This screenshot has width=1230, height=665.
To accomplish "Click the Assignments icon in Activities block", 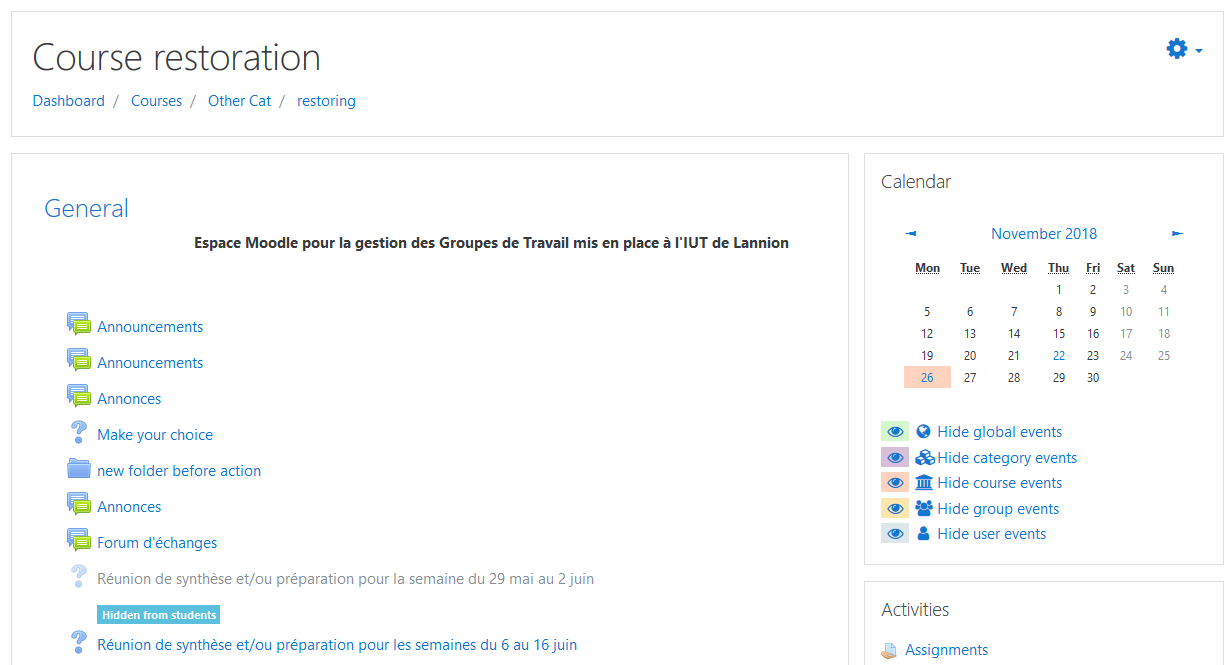I will pos(889,650).
